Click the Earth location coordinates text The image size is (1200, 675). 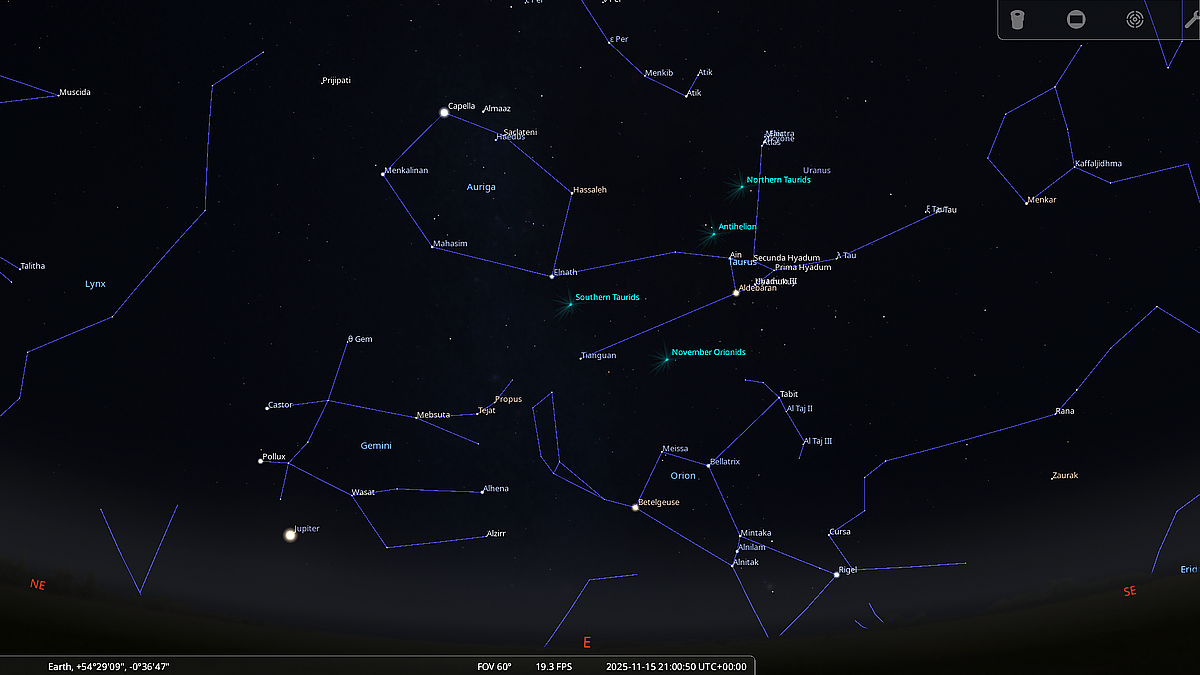115,666
